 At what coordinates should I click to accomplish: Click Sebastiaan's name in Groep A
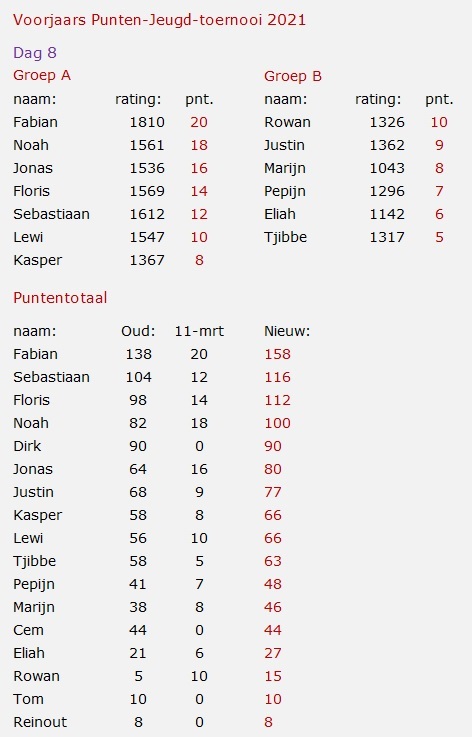[x=51, y=214]
